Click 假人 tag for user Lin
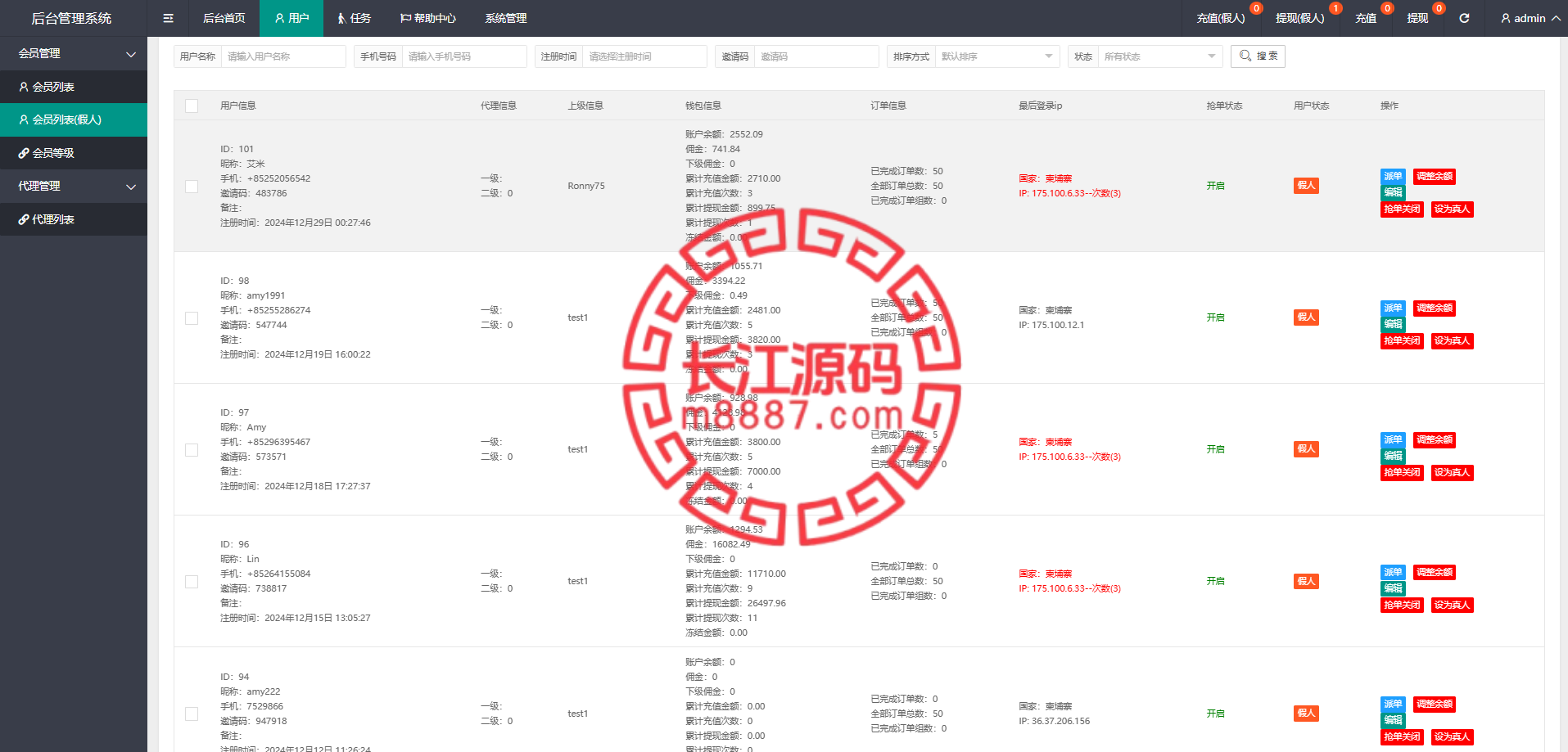 [1306, 581]
